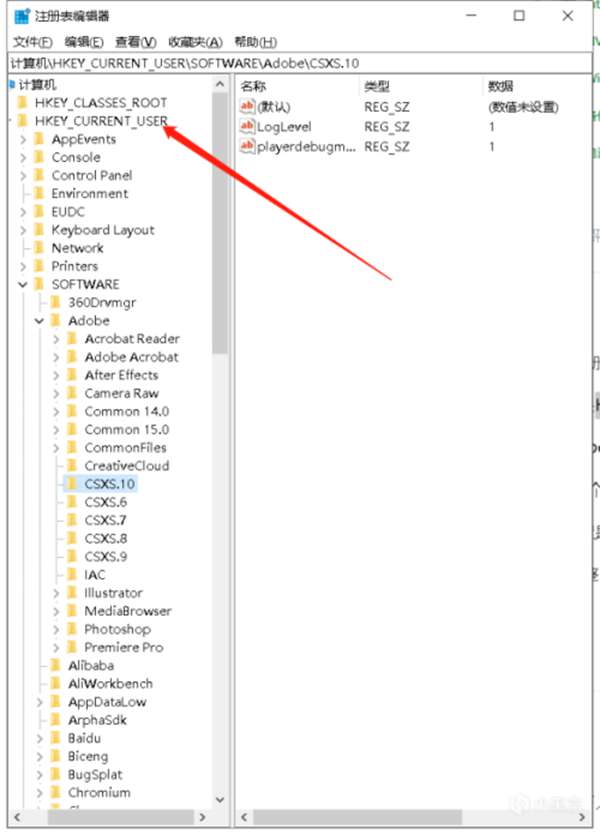Click the playerdebugmode string value icon
The width and height of the screenshot is (600, 835).
tap(248, 147)
